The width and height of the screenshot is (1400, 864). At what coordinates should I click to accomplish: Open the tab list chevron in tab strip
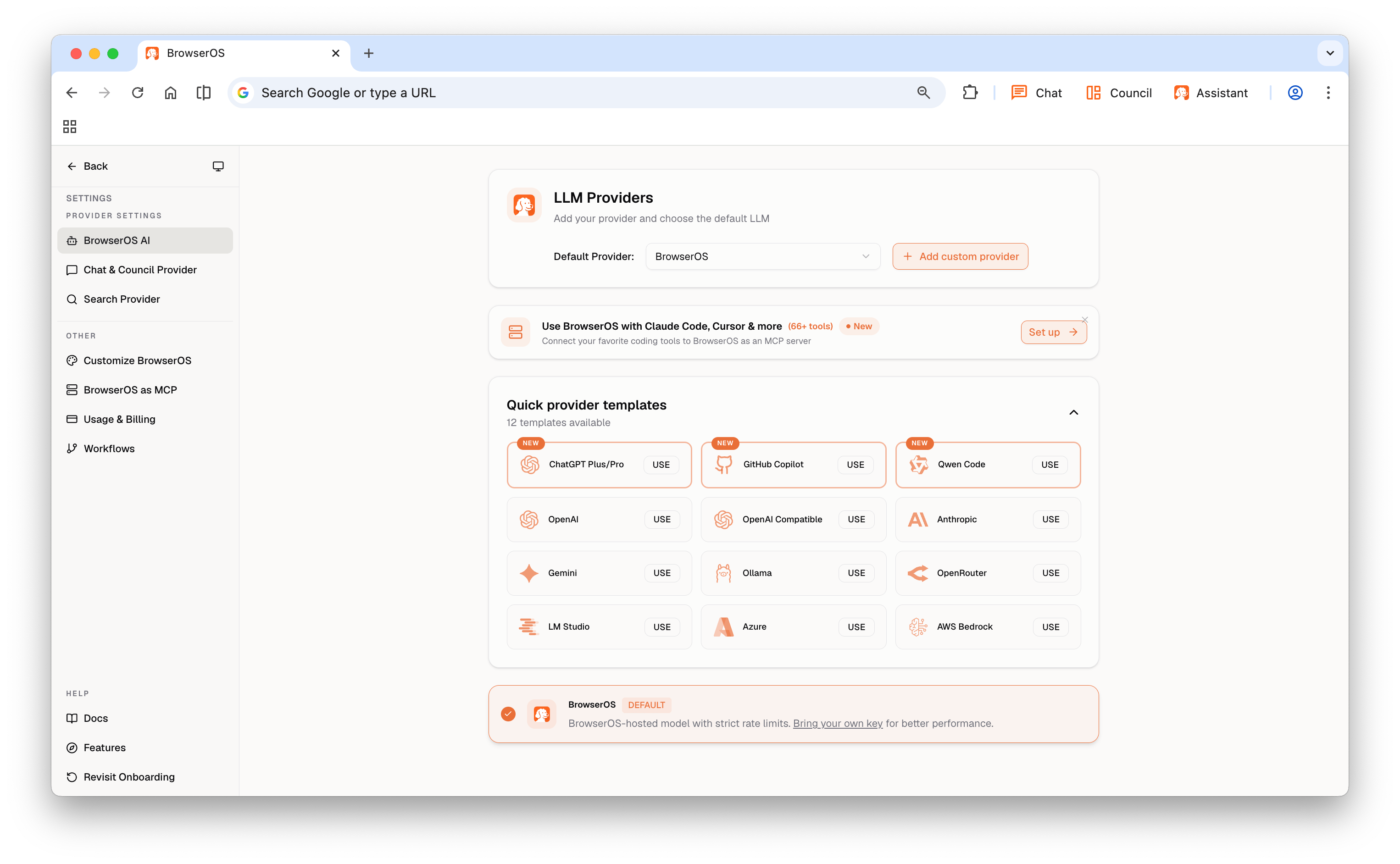[x=1330, y=53]
